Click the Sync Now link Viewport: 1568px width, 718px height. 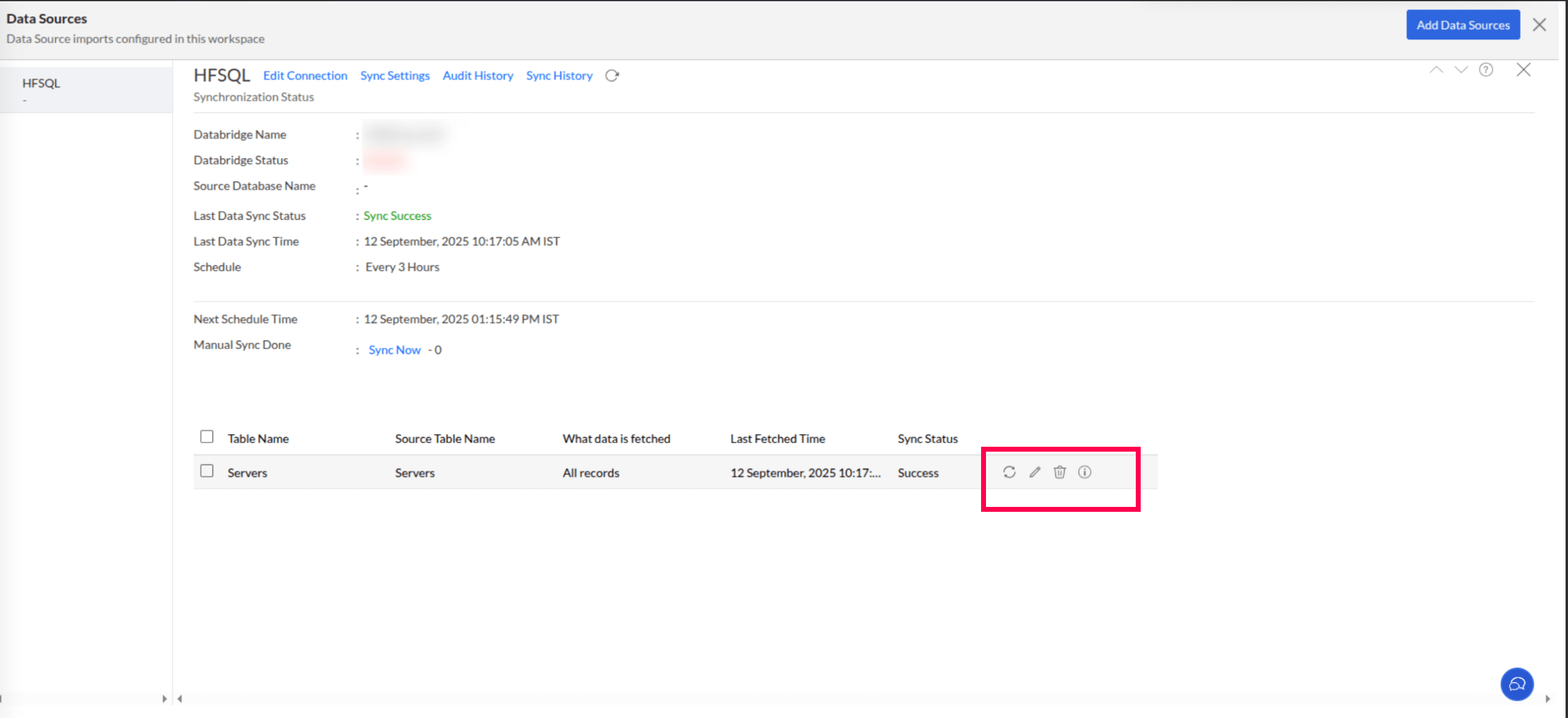pos(394,350)
